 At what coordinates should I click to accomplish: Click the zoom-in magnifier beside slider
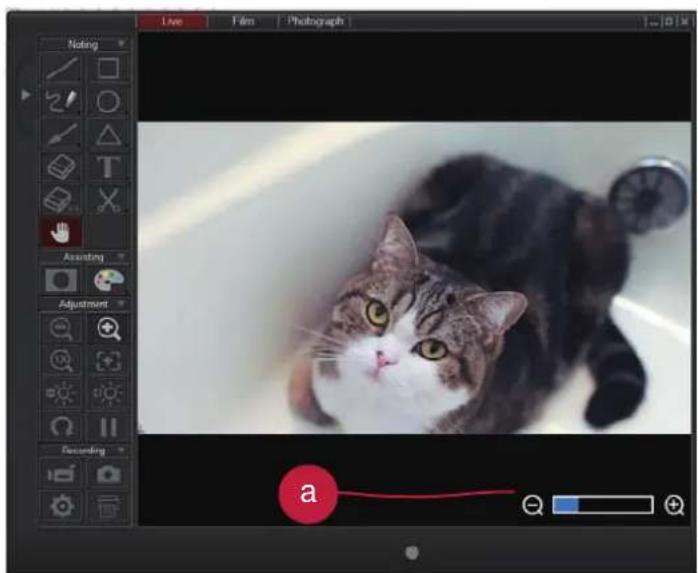point(674,505)
